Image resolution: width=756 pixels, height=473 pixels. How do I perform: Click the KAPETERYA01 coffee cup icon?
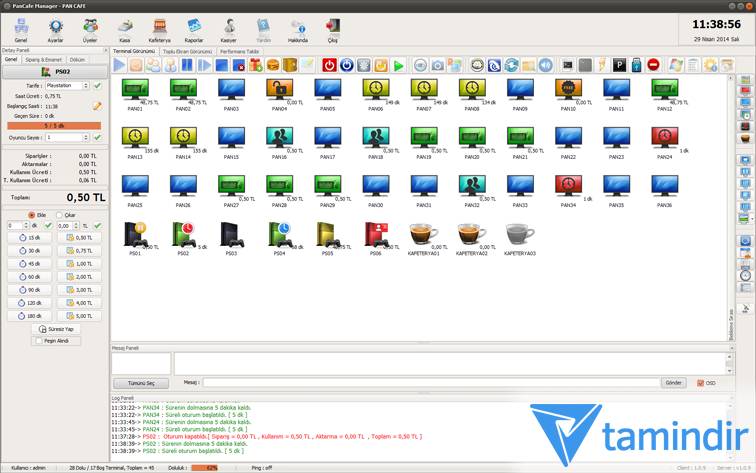(423, 235)
